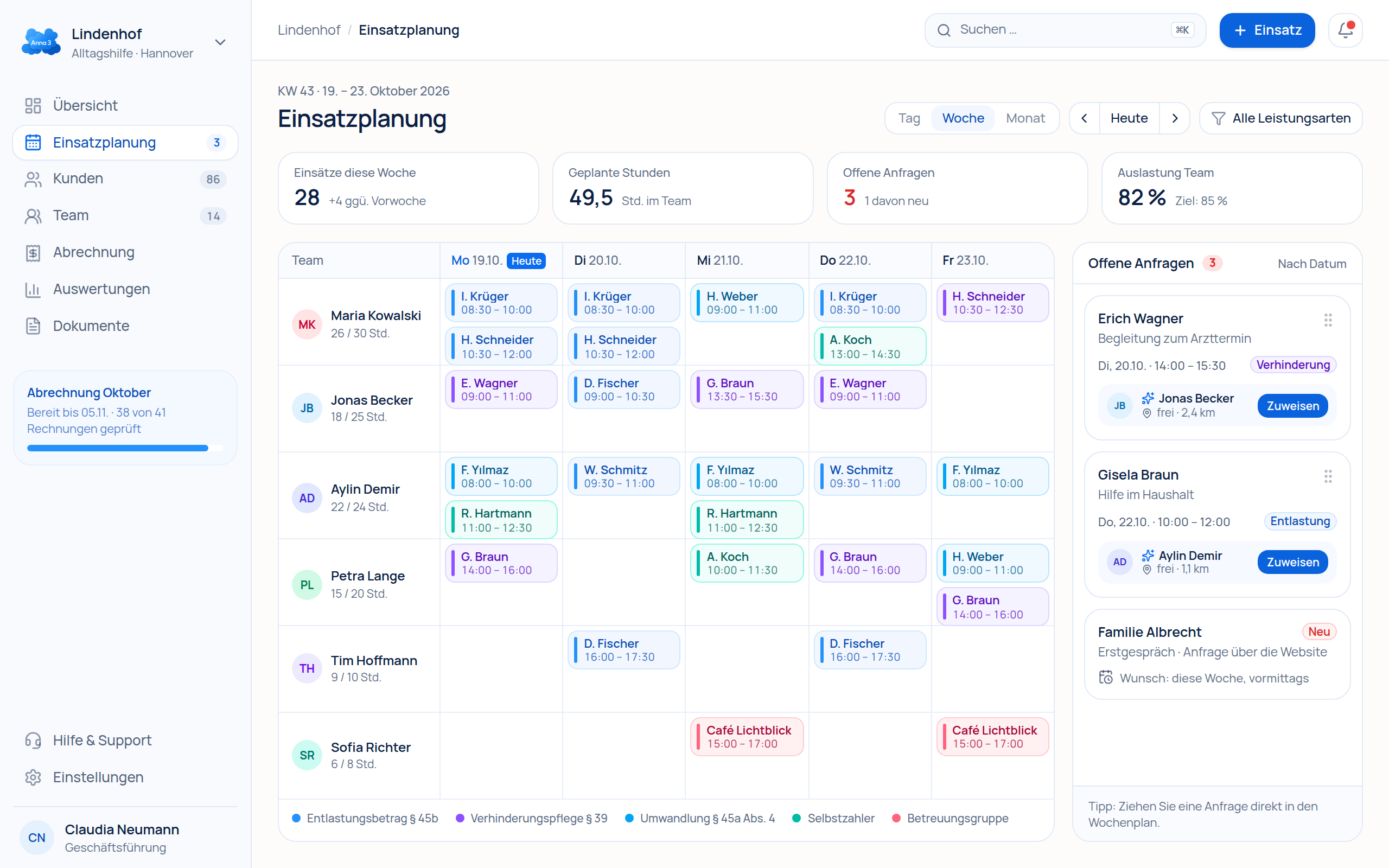Open Alle Leistungsarten filter dropdown
The width and height of the screenshot is (1389, 868).
point(1280,118)
